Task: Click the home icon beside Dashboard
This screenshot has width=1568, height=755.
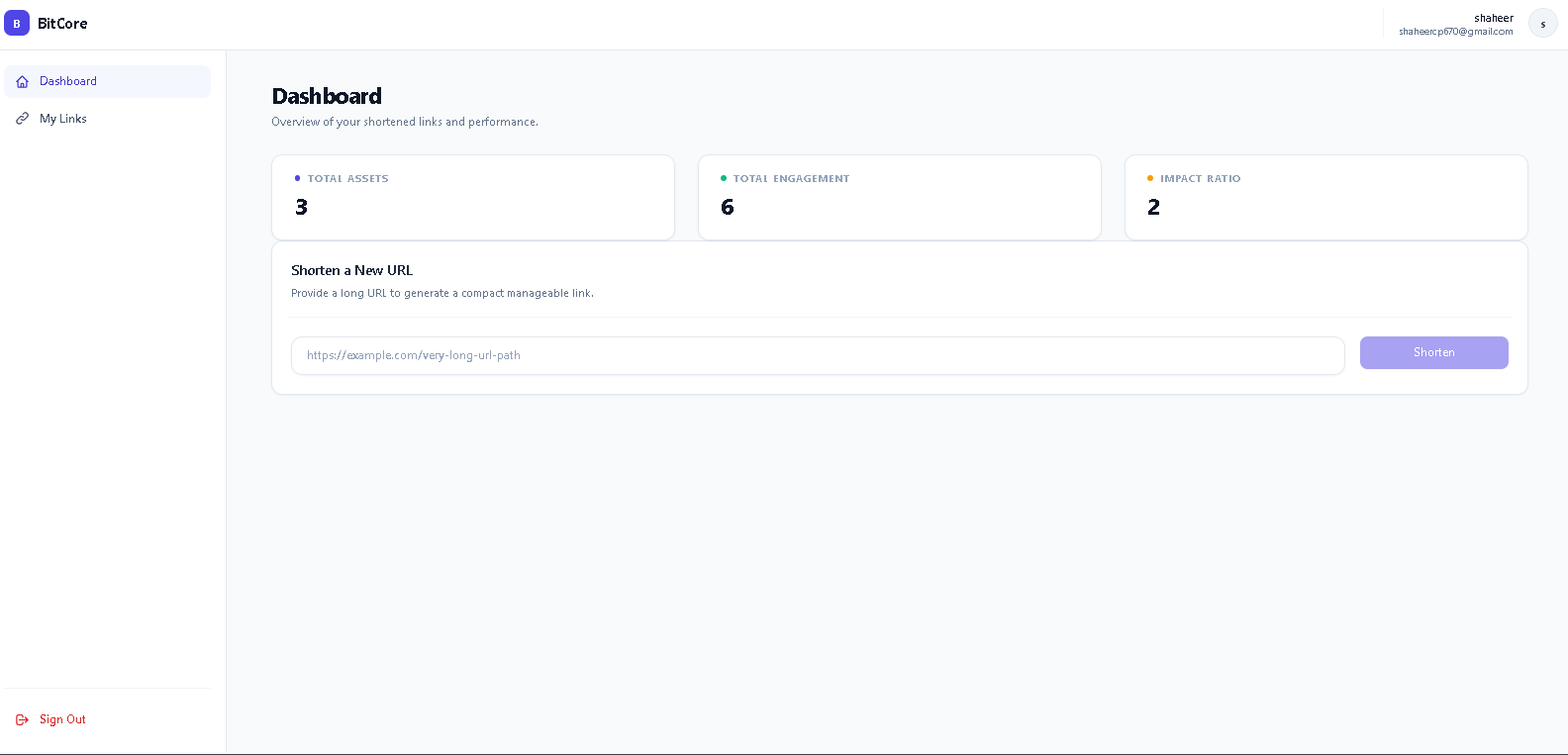Action: click(22, 82)
